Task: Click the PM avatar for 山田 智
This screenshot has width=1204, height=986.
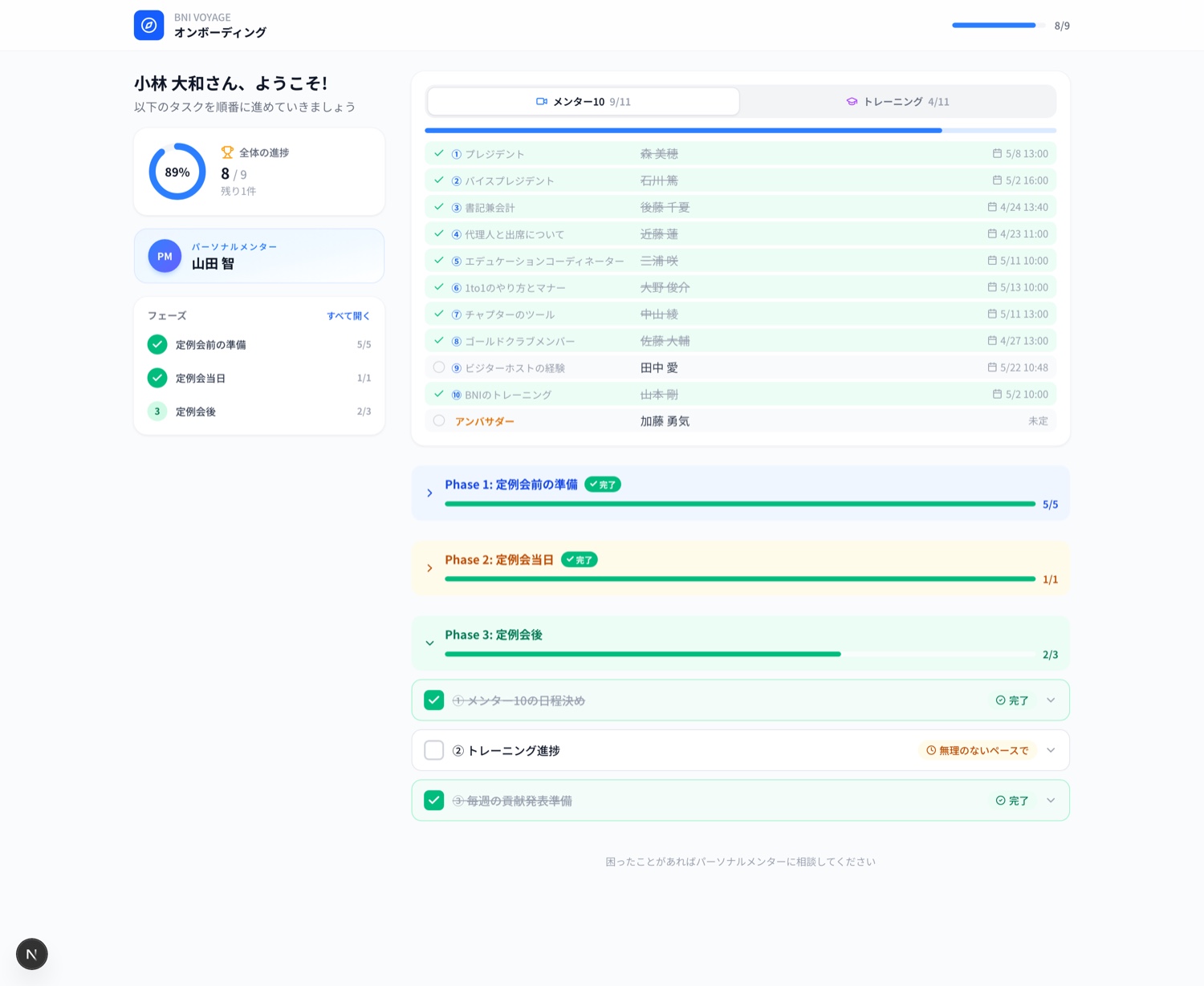Action: pos(165,256)
